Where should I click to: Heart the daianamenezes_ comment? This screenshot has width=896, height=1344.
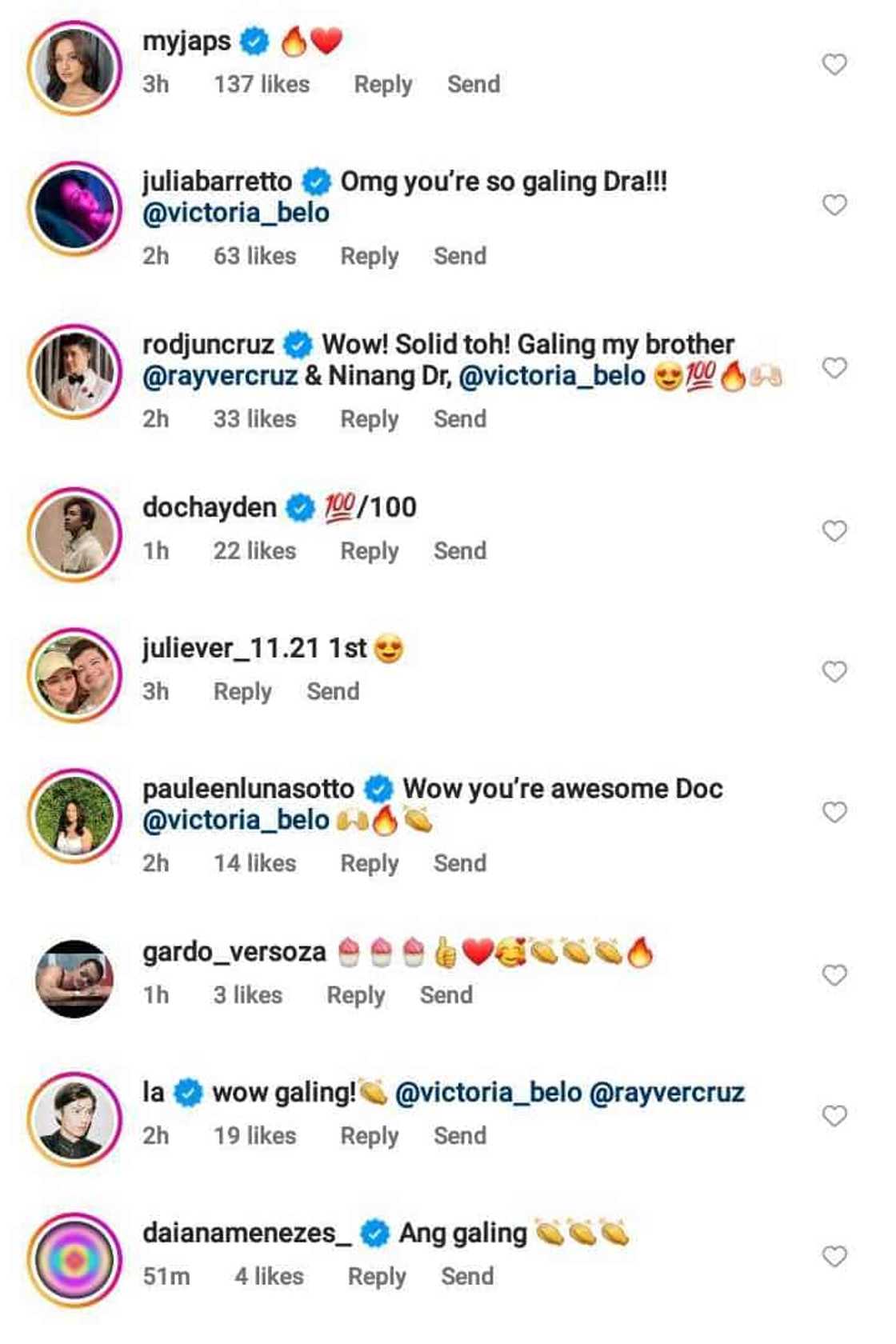[834, 1257]
